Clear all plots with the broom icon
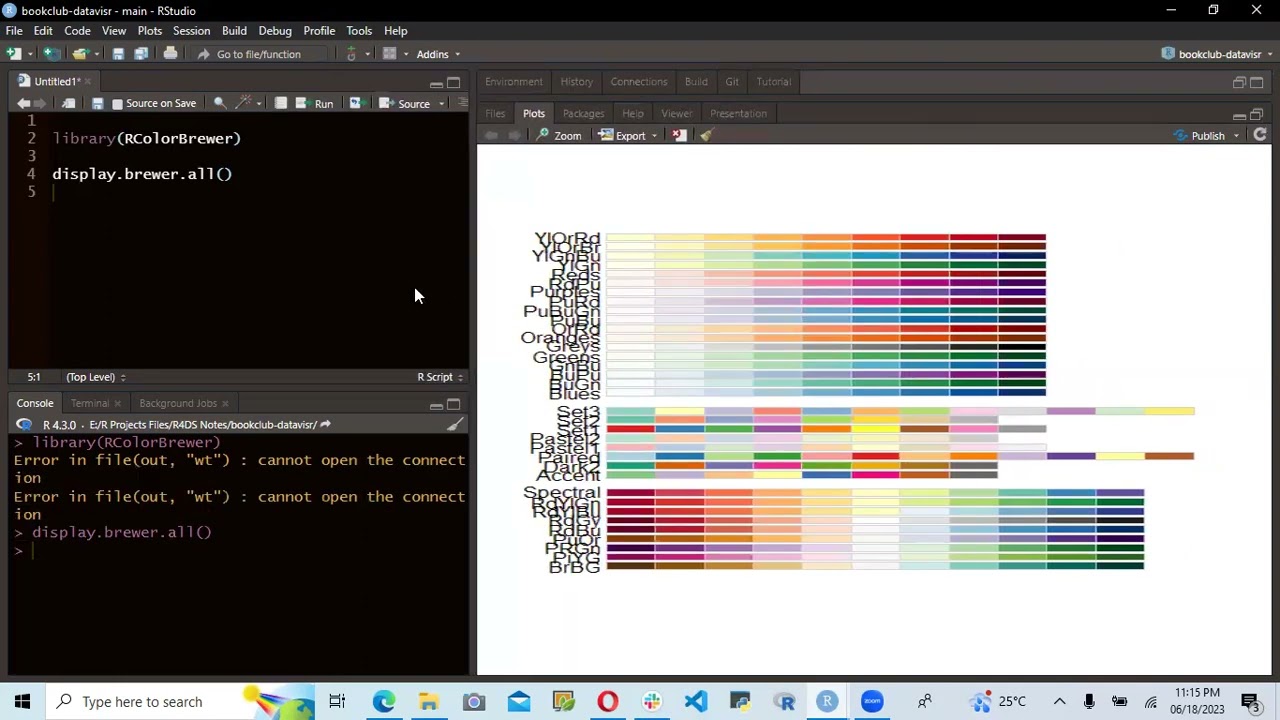 [706, 136]
